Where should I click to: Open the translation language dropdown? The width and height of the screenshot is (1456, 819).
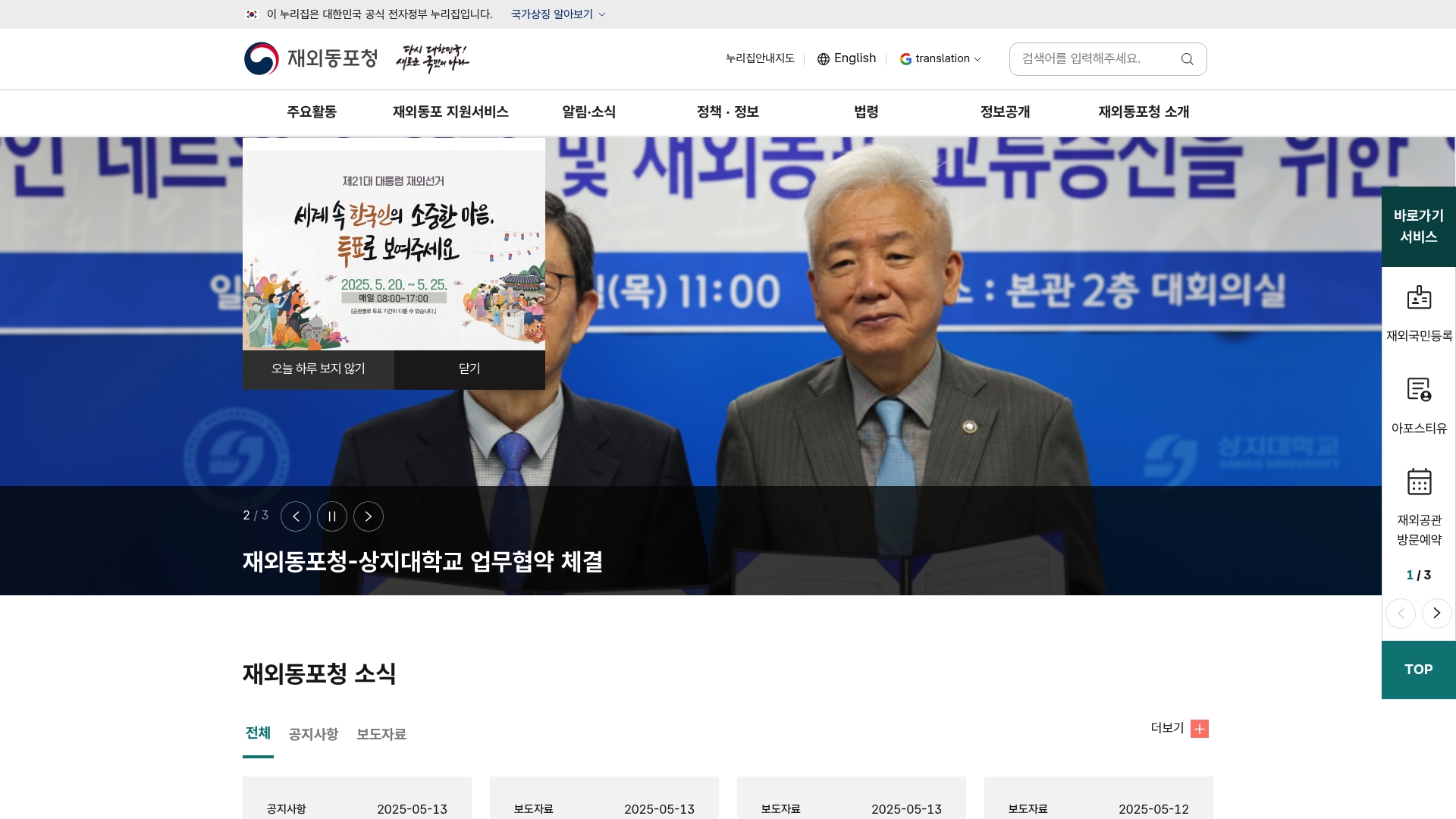coord(941,59)
